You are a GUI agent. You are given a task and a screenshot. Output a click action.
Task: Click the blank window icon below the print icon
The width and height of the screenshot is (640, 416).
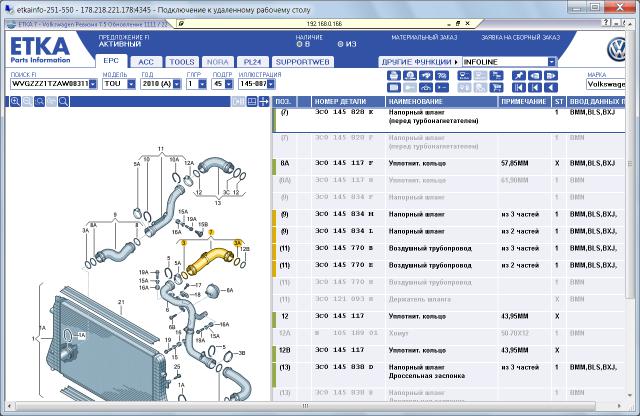[x=394, y=87]
